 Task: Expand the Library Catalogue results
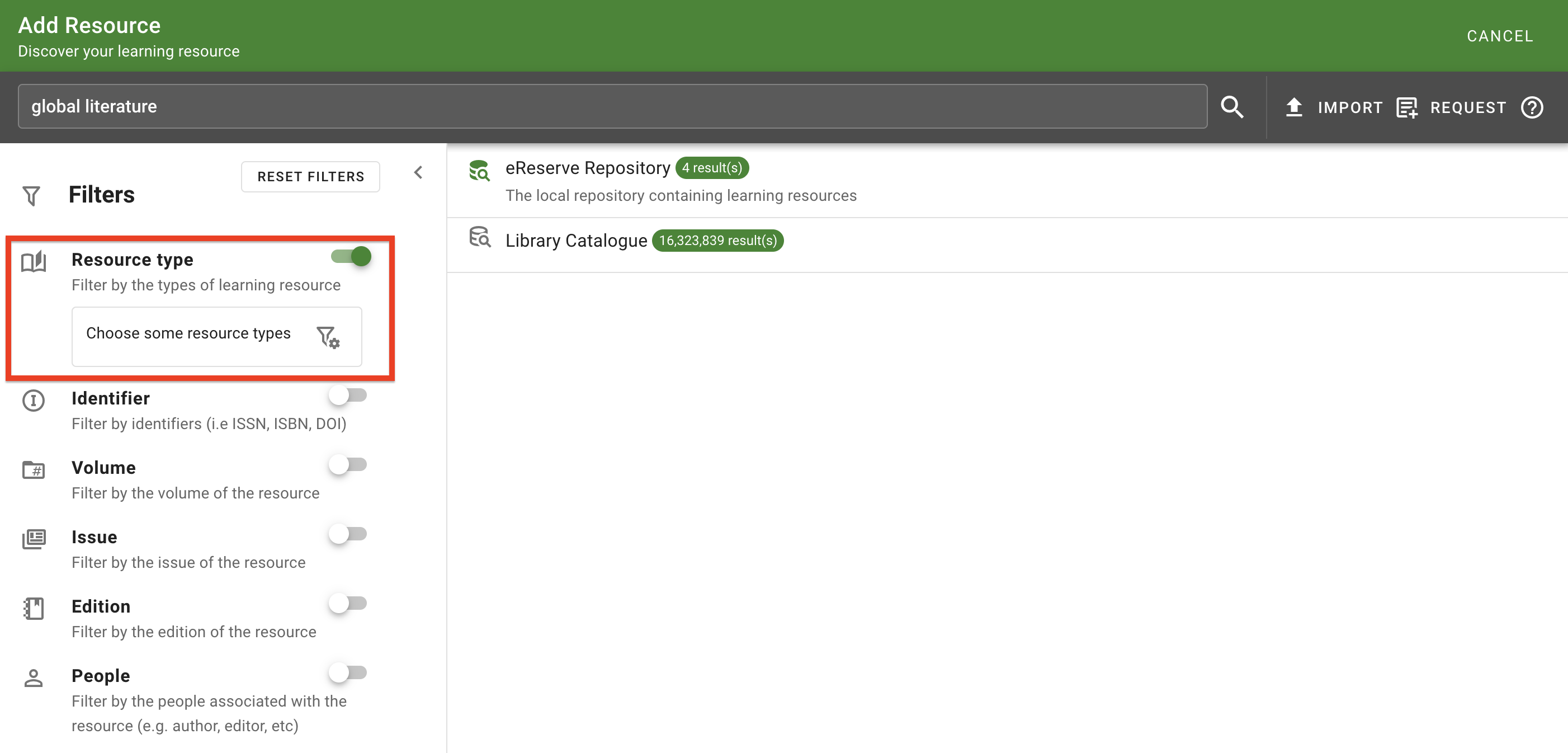[x=576, y=241]
